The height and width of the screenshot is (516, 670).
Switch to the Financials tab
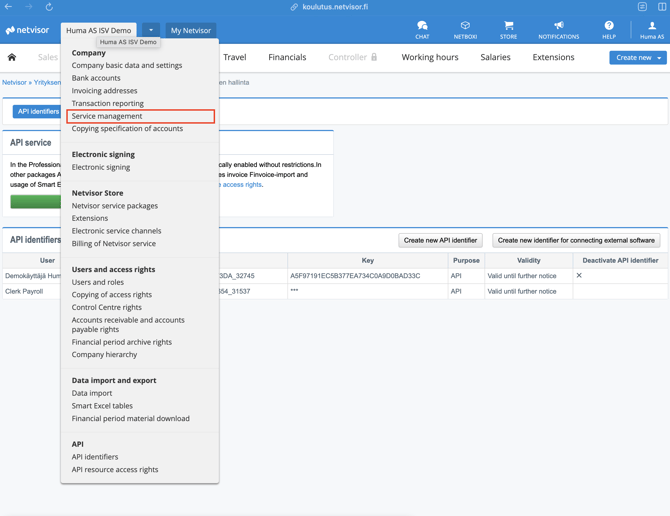287,57
